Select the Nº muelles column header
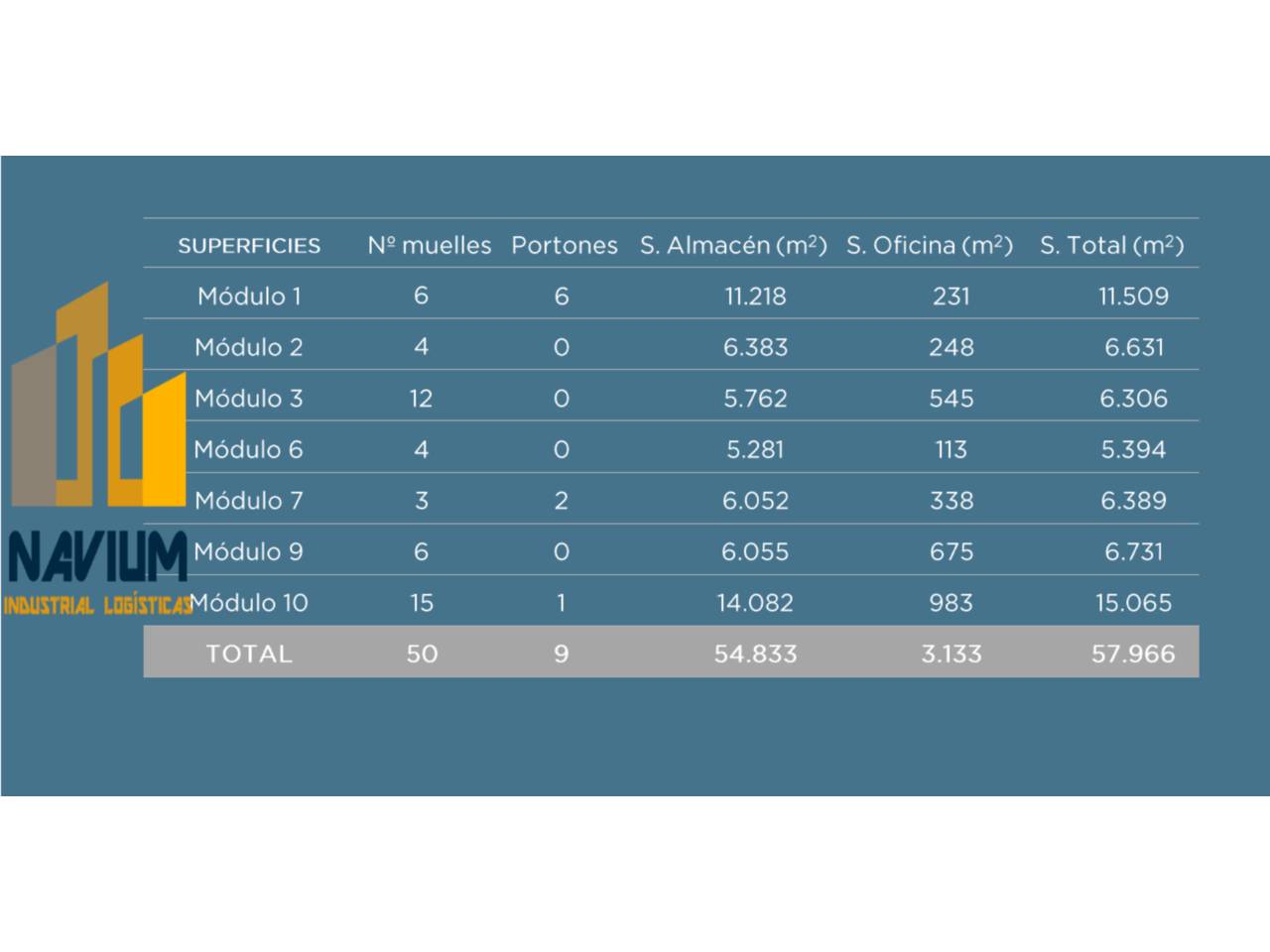 429,246
